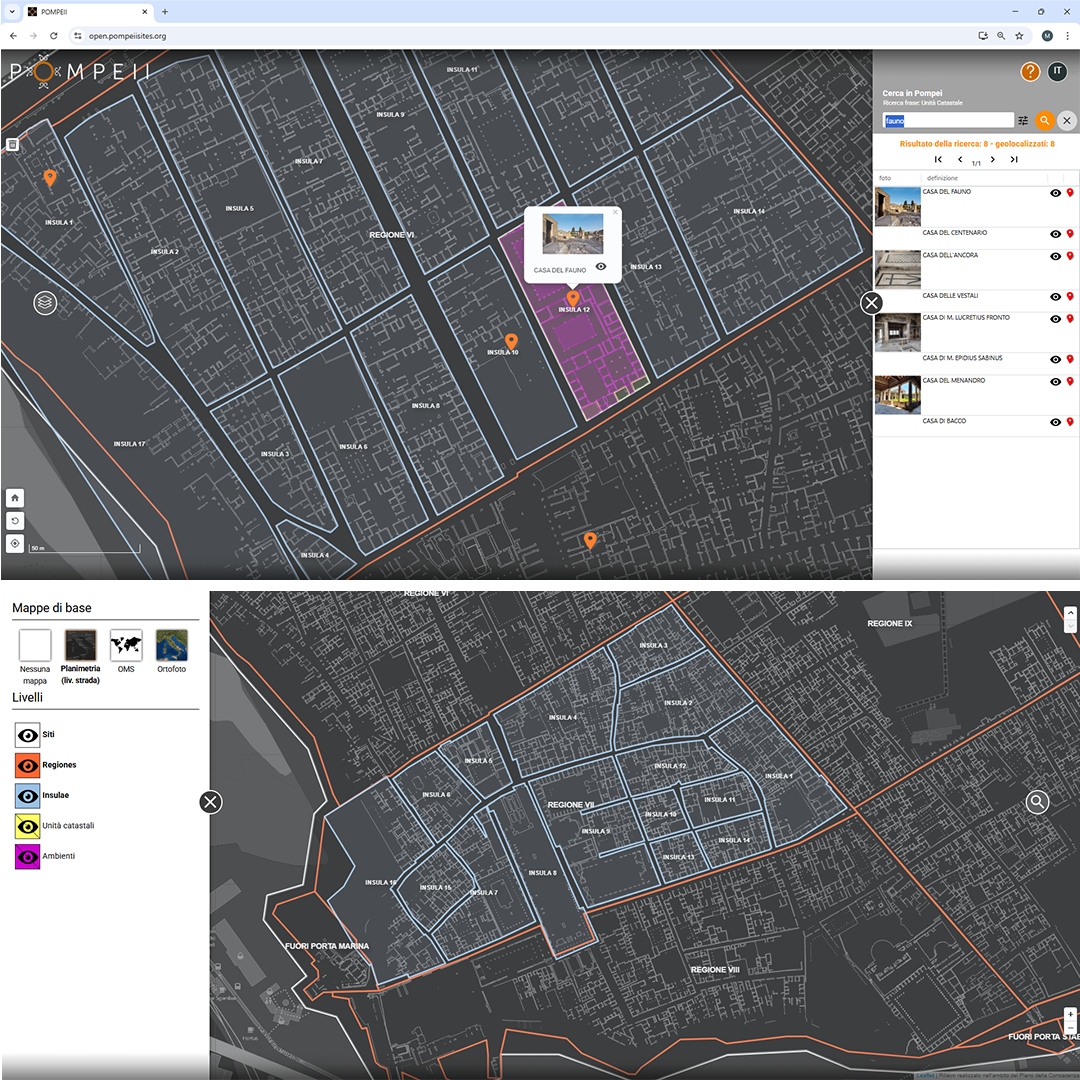Screen dimensions: 1080x1080
Task: Click the Casa del Fauno result thumbnail
Action: 897,206
